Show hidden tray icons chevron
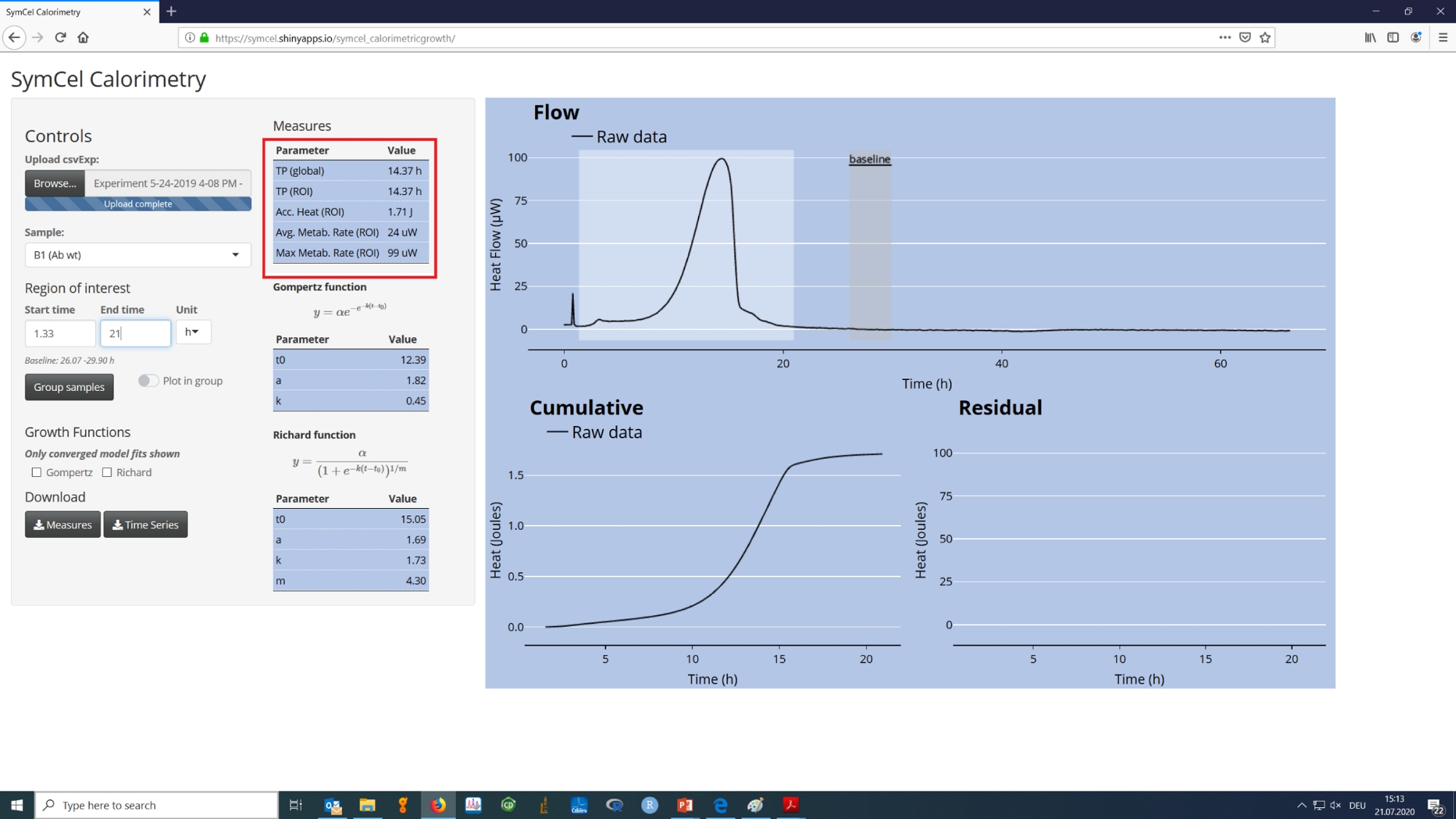Screen dimensions: 1456x819 click(x=1301, y=805)
